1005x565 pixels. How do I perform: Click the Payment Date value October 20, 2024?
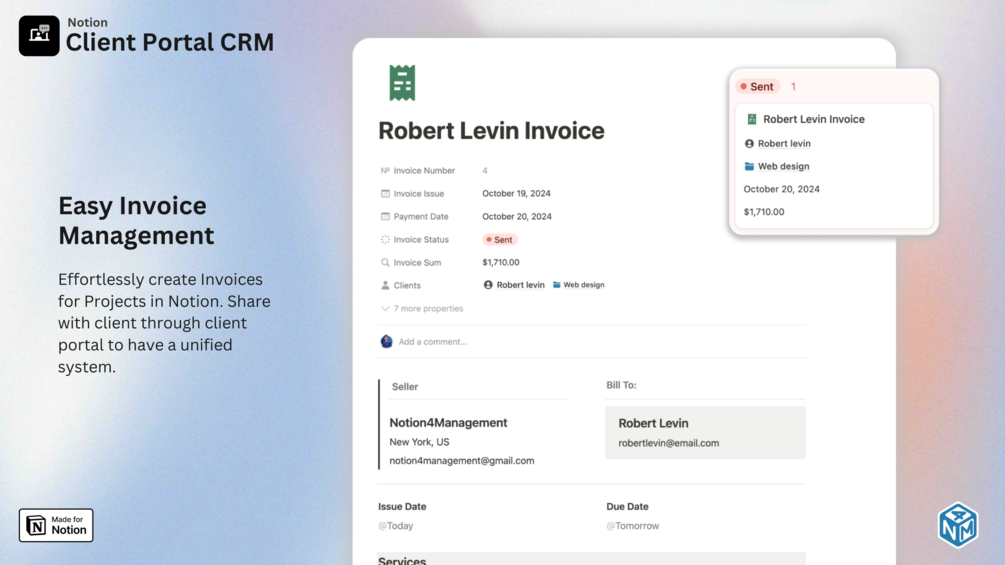pos(517,217)
